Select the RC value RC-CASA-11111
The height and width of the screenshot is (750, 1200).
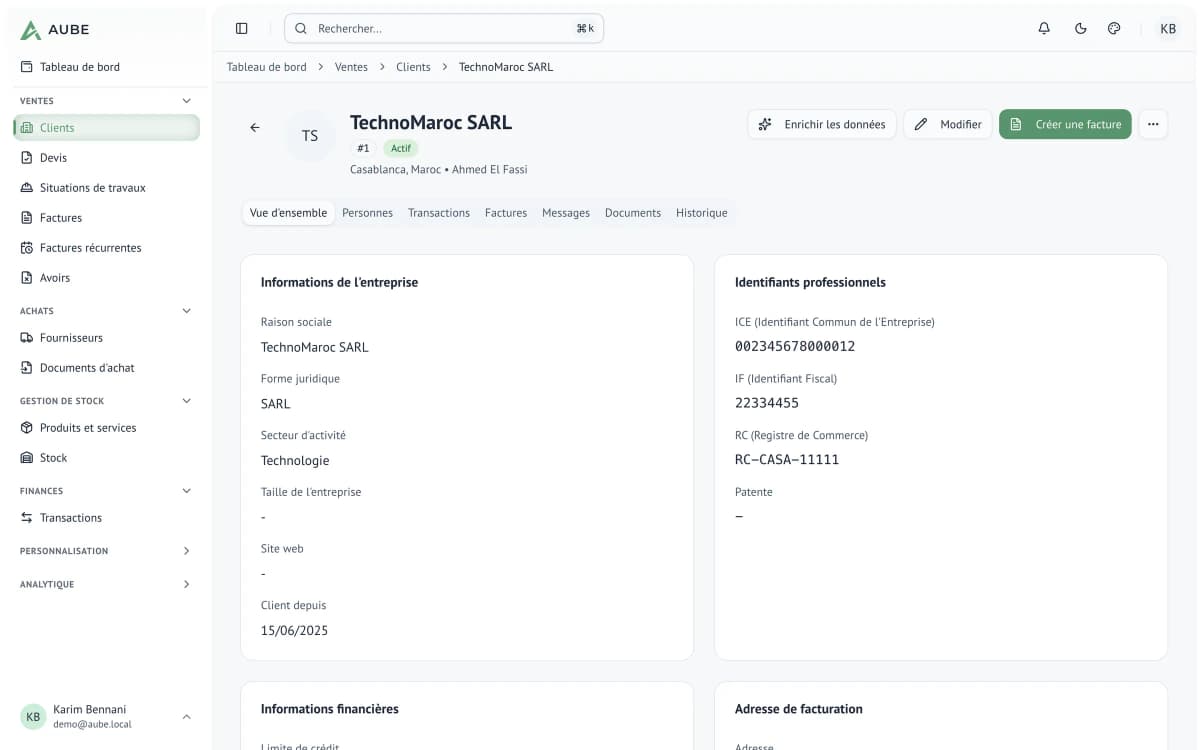(787, 460)
